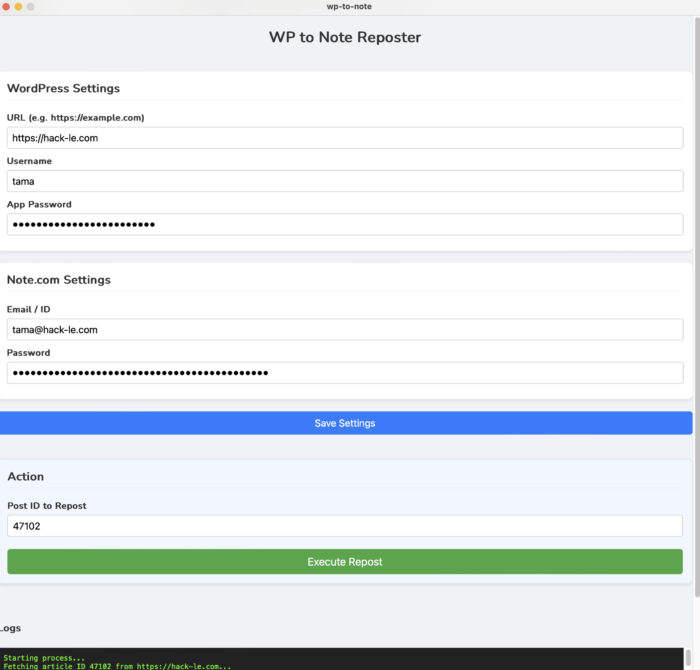The height and width of the screenshot is (670, 700).
Task: Click the WP to Note Reposter title
Action: (345, 38)
